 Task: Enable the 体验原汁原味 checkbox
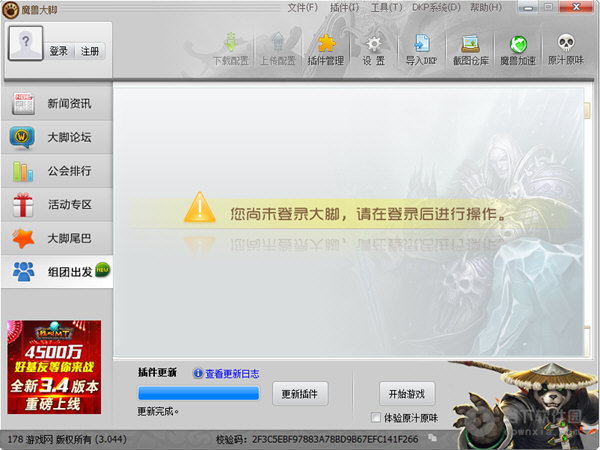(376, 417)
